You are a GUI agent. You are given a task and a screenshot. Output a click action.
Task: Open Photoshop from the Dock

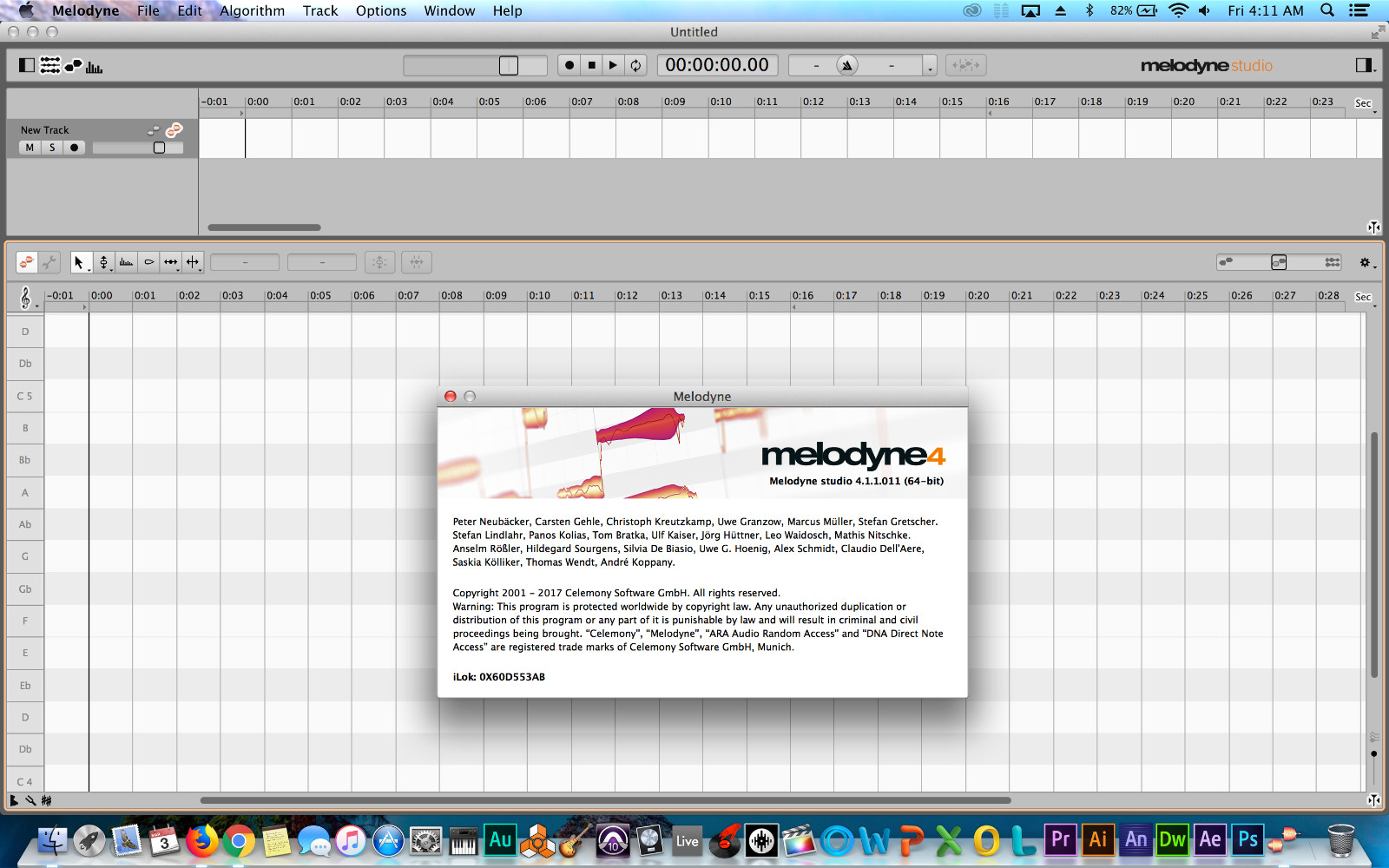click(x=1247, y=840)
